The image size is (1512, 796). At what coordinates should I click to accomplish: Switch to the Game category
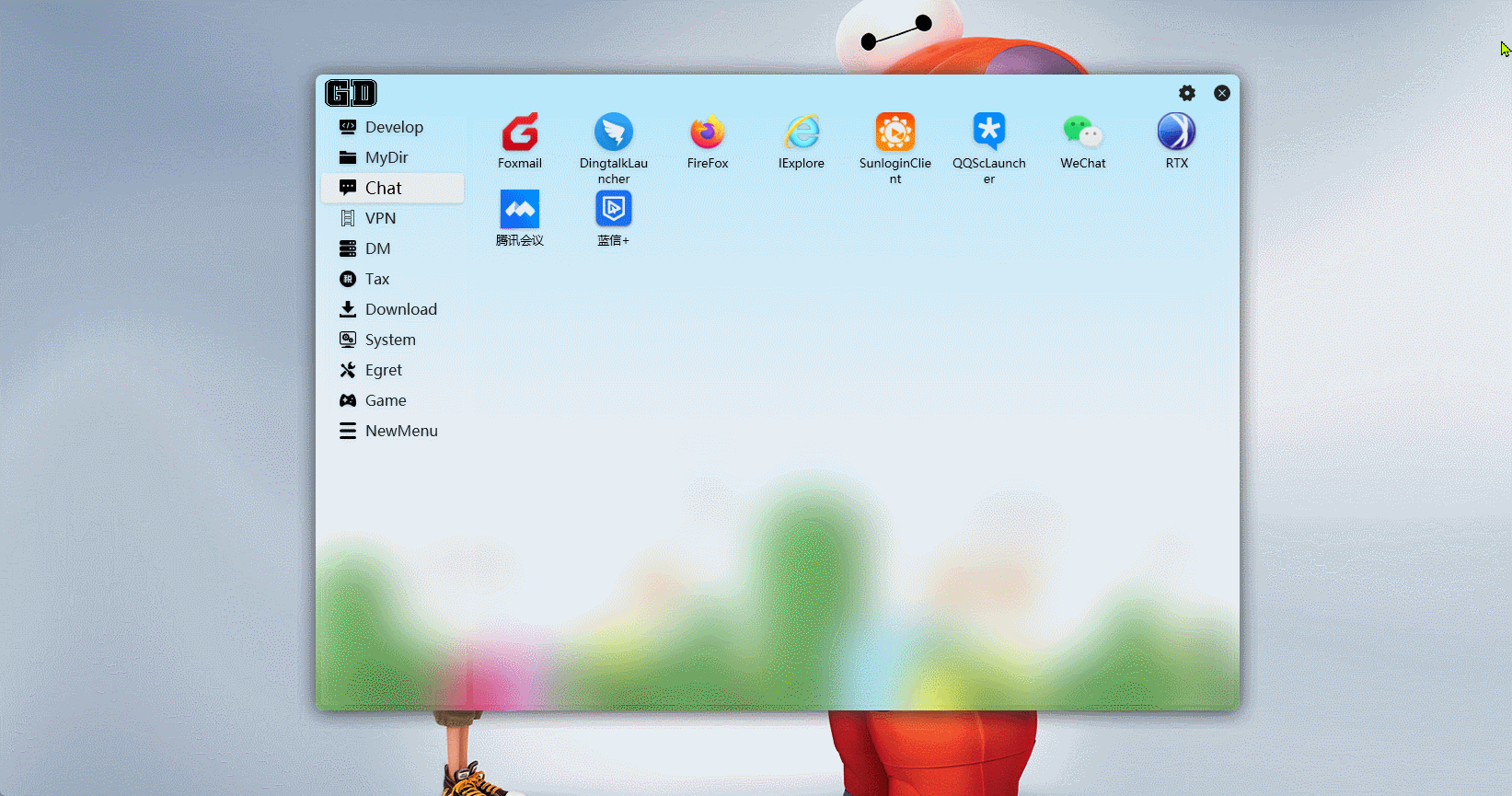tap(393, 400)
